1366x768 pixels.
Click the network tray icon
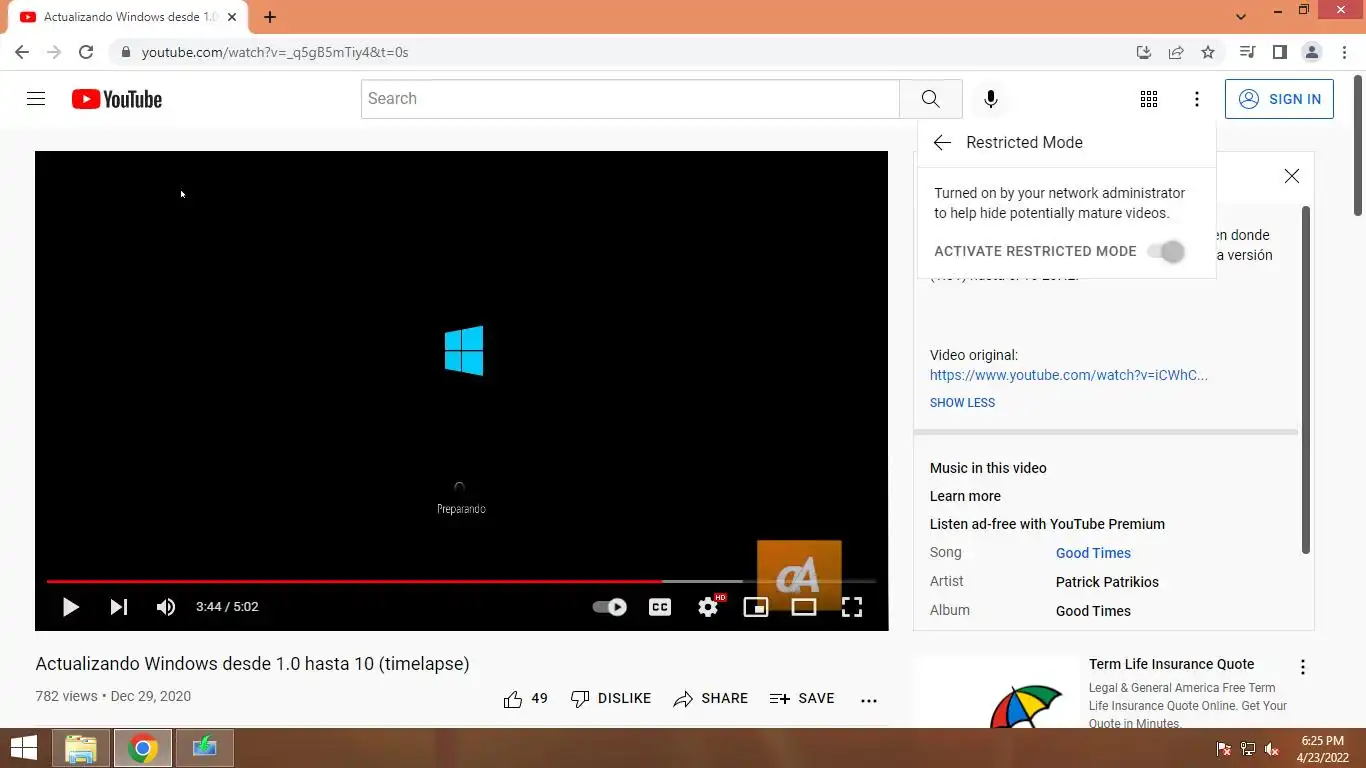1248,749
